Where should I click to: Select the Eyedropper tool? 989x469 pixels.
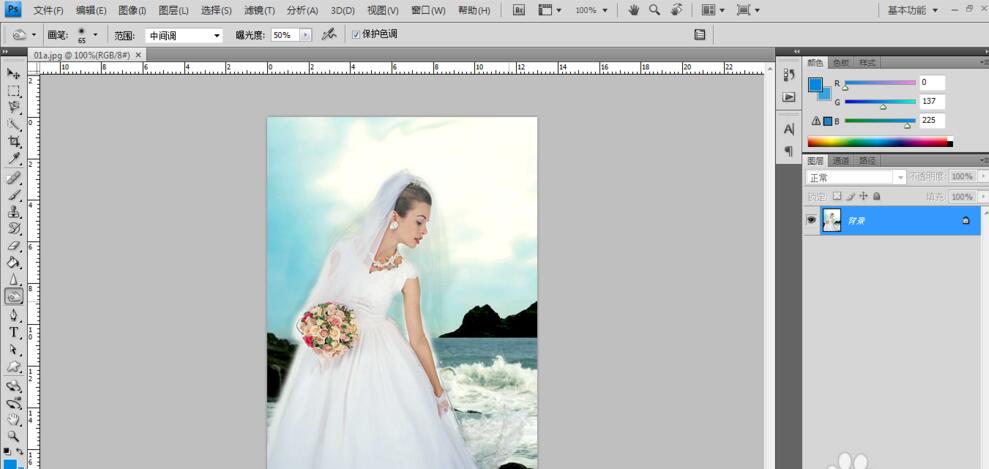(x=14, y=159)
